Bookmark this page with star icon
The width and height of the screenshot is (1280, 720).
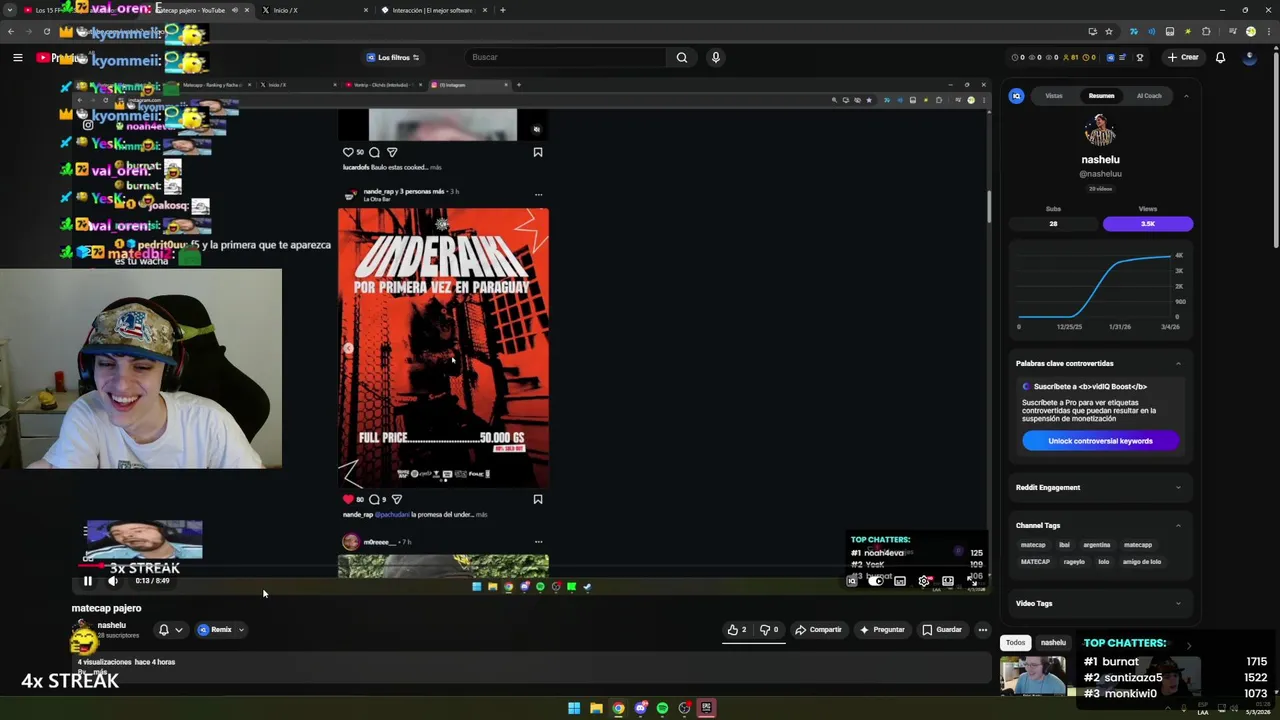pyautogui.click(x=1108, y=31)
